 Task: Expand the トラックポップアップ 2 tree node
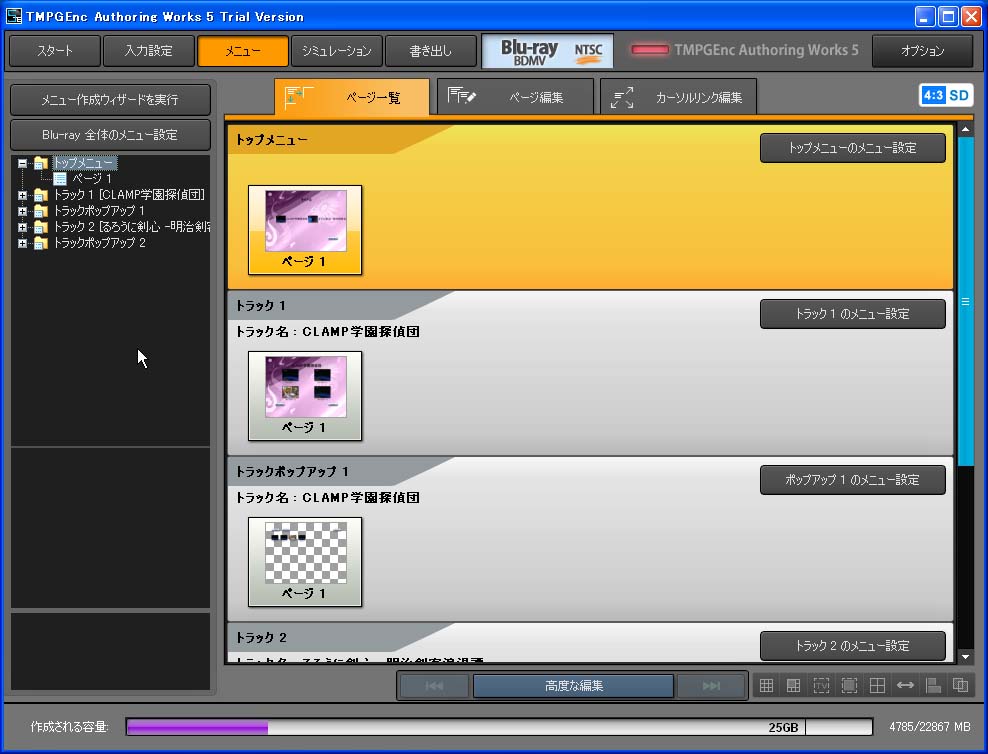[23, 243]
